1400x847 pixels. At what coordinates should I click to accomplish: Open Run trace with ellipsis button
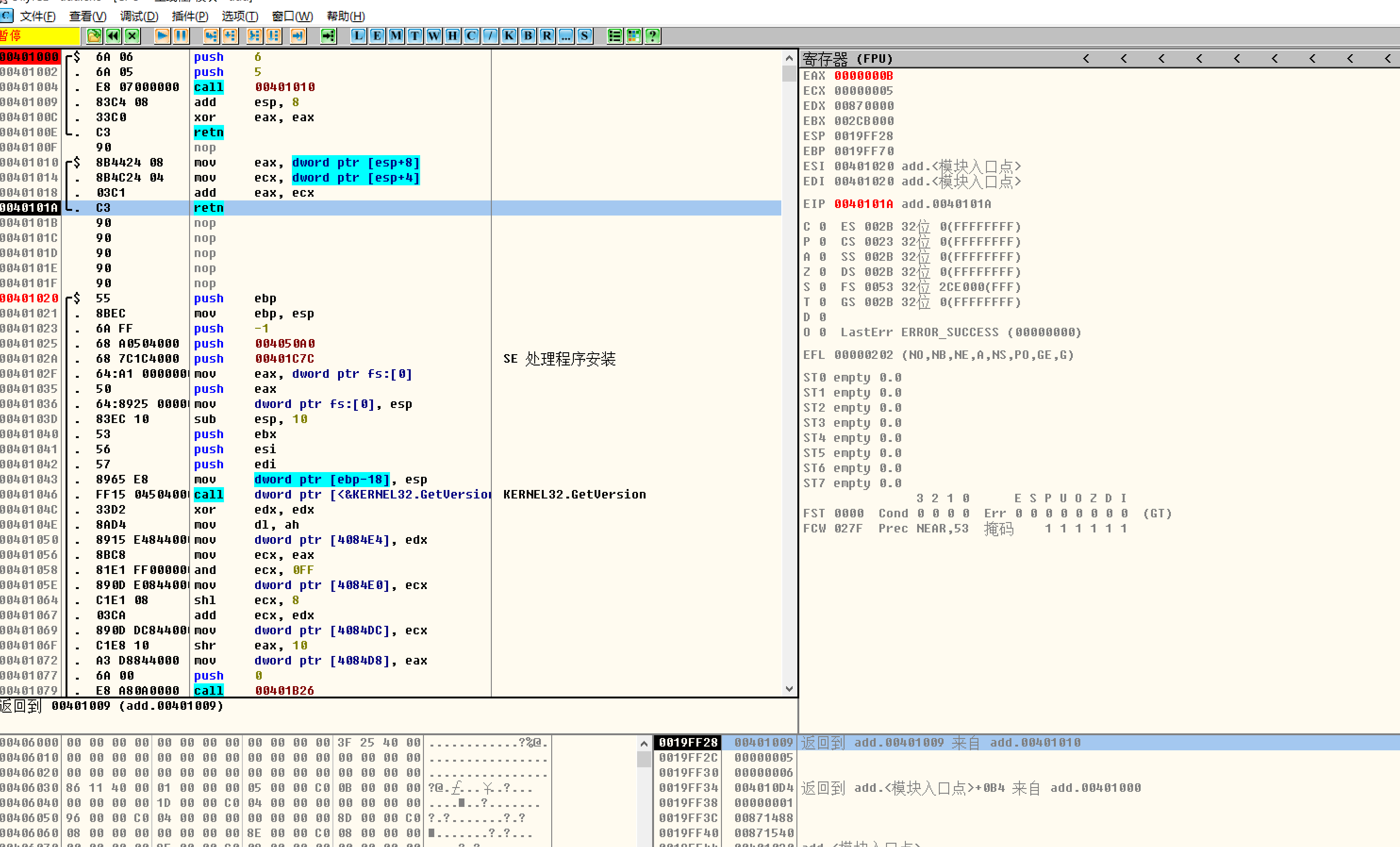click(566, 36)
